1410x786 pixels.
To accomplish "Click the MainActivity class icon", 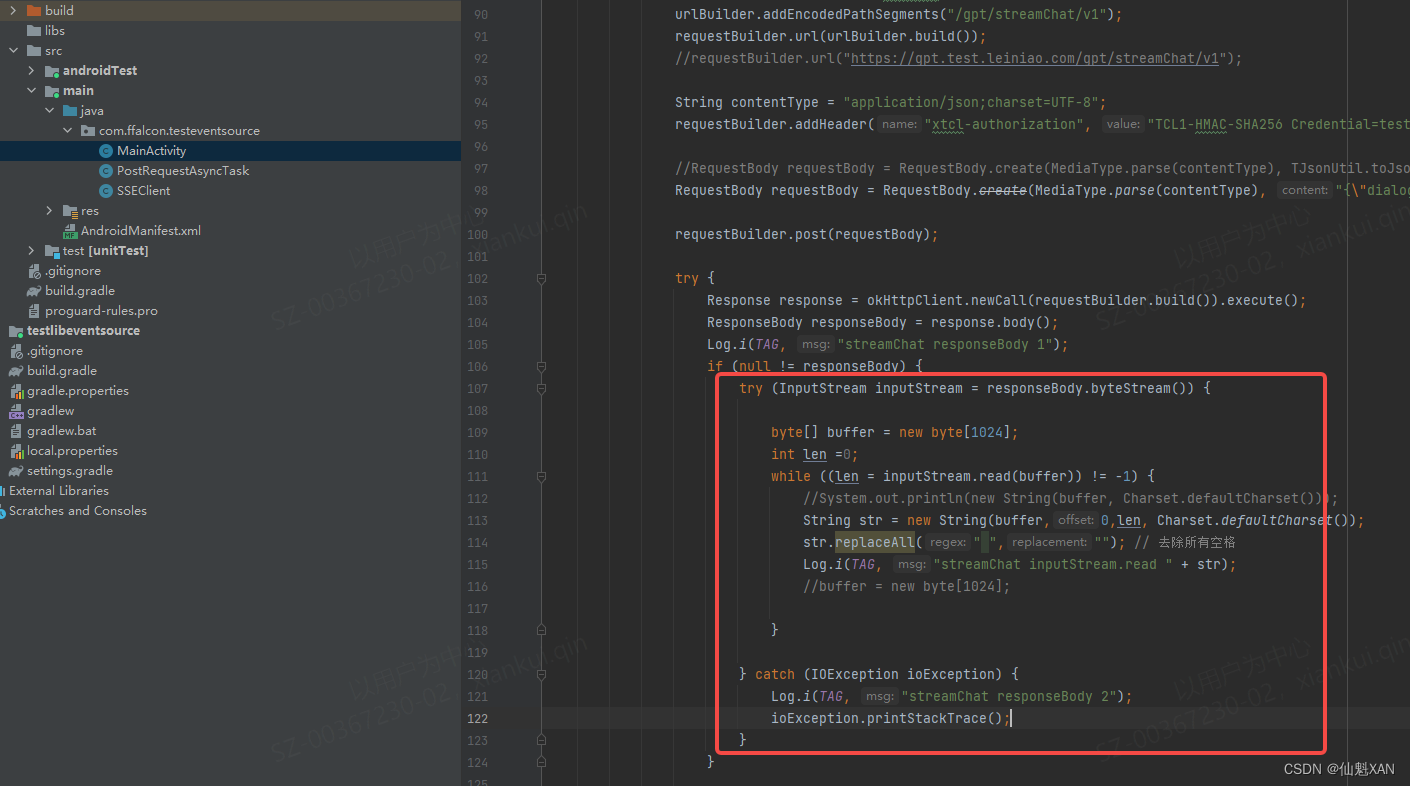I will [x=106, y=151].
